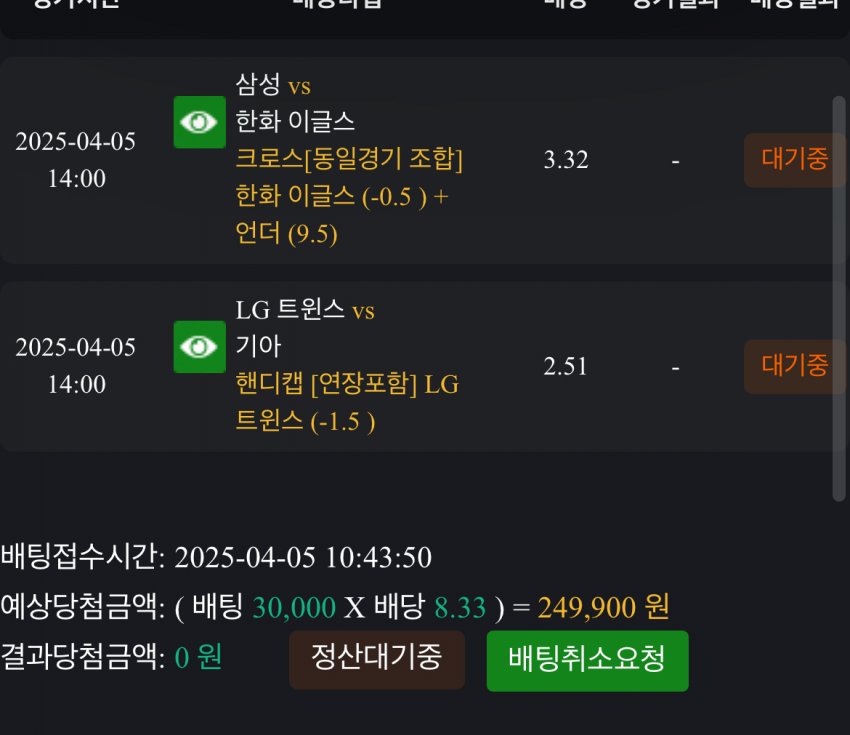Viewport: 850px width, 735px height.
Task: Click the 3.32 odds value
Action: (565, 160)
